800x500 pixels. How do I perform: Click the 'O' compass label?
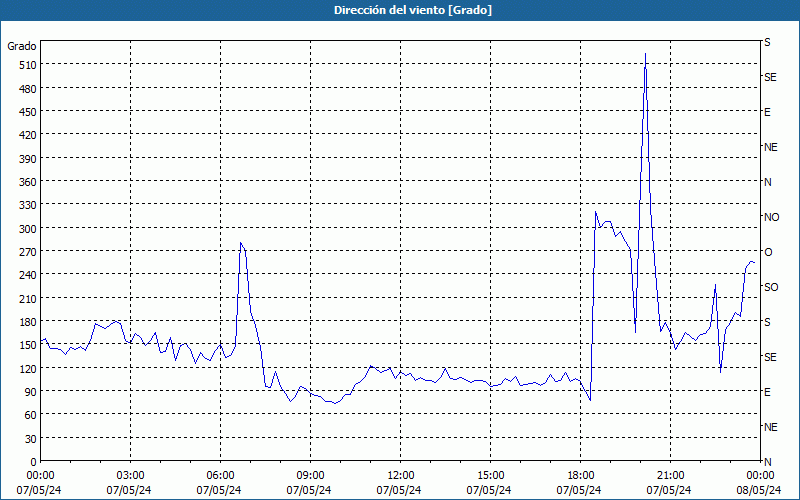tap(768, 252)
